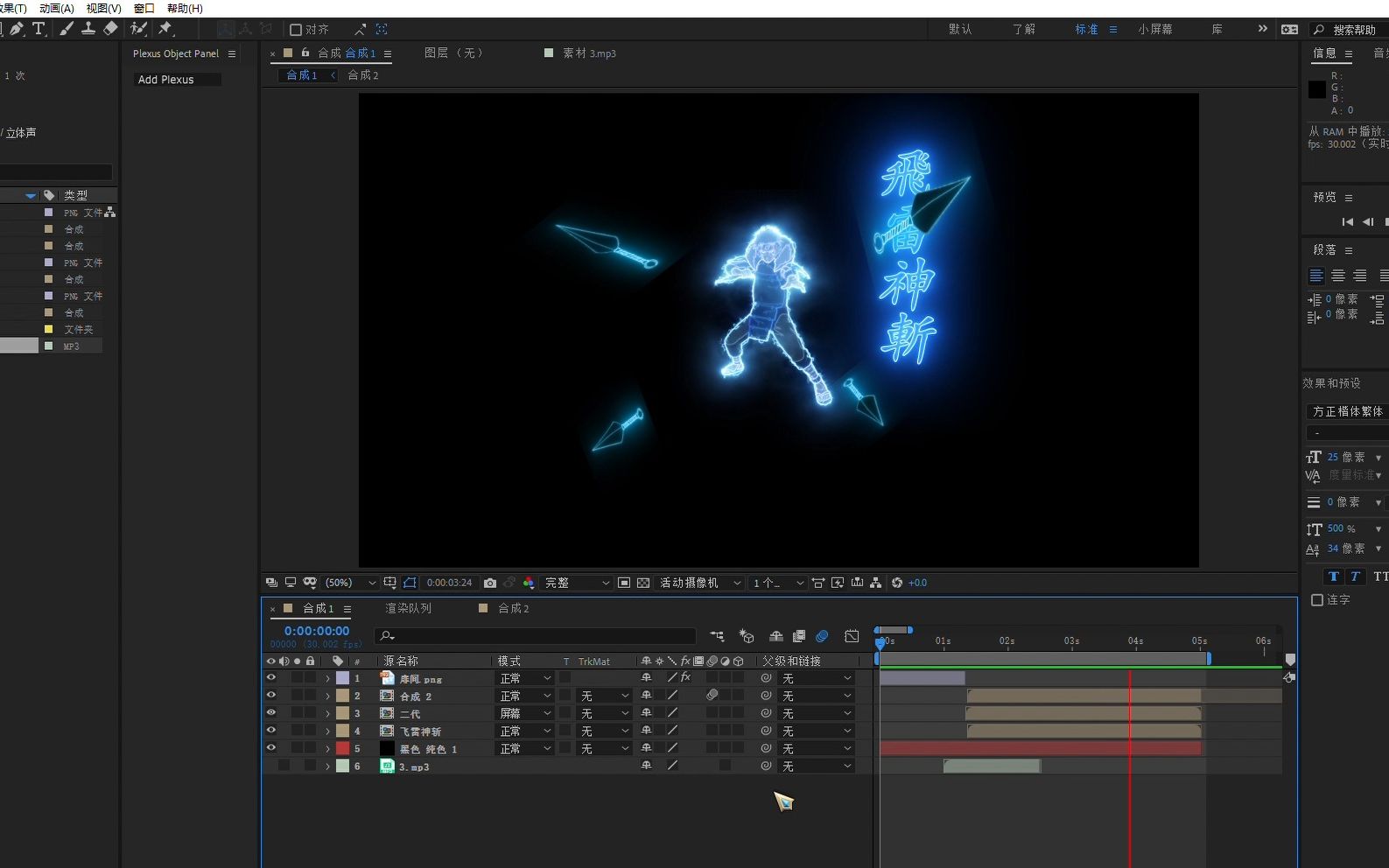Screen dimensions: 1389x868
Task: Click the previous frame preview button
Action: (x=1368, y=222)
